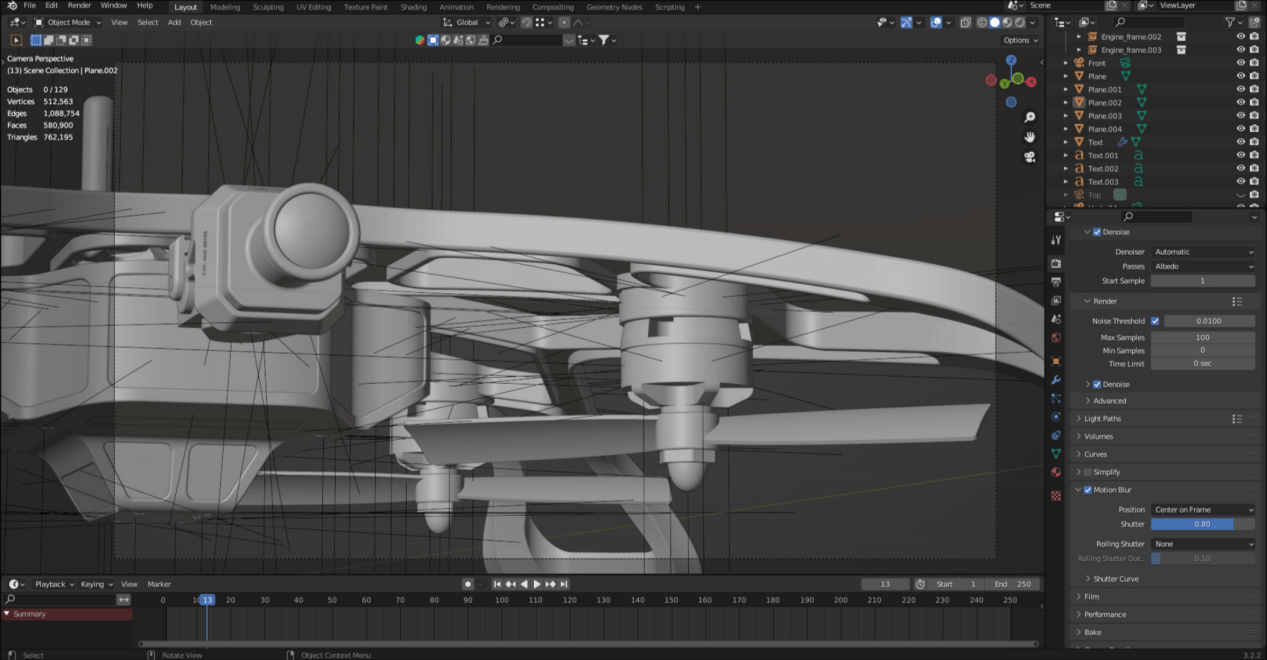Toggle camera view icon in viewport
Viewport: 1267px width, 660px height.
click(x=1029, y=157)
